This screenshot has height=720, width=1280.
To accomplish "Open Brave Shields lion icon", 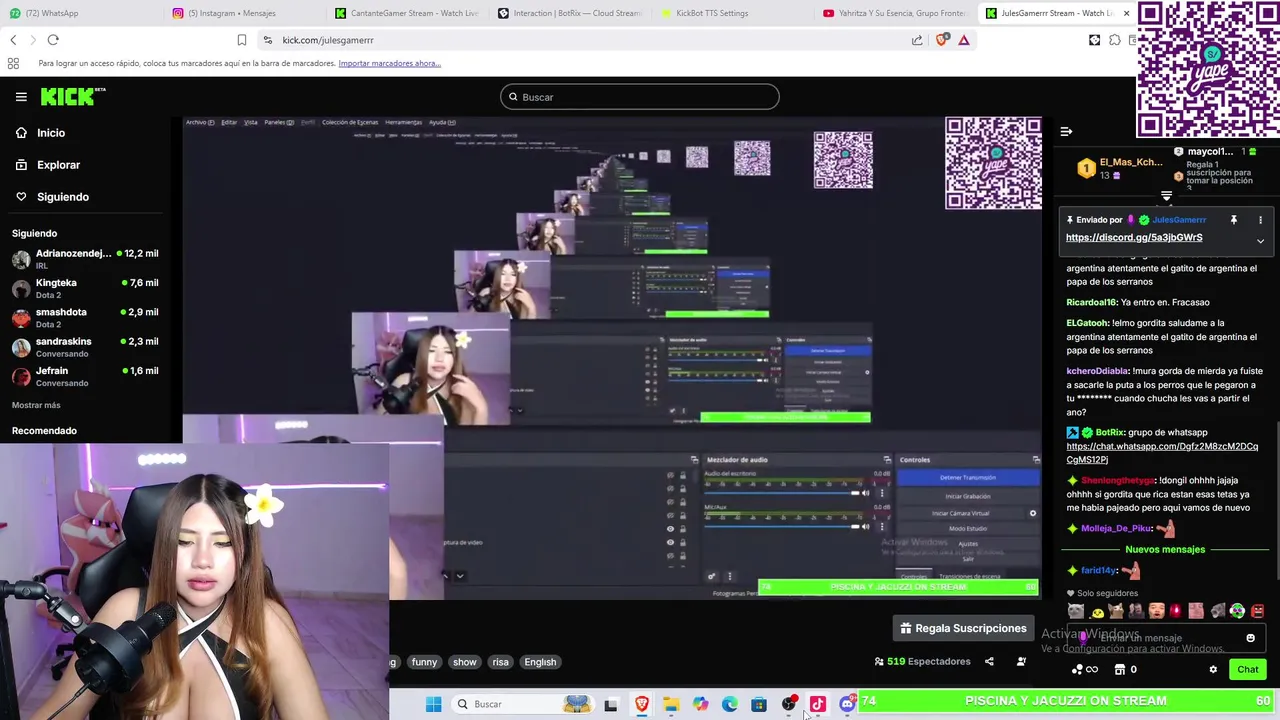I will pyautogui.click(x=941, y=40).
